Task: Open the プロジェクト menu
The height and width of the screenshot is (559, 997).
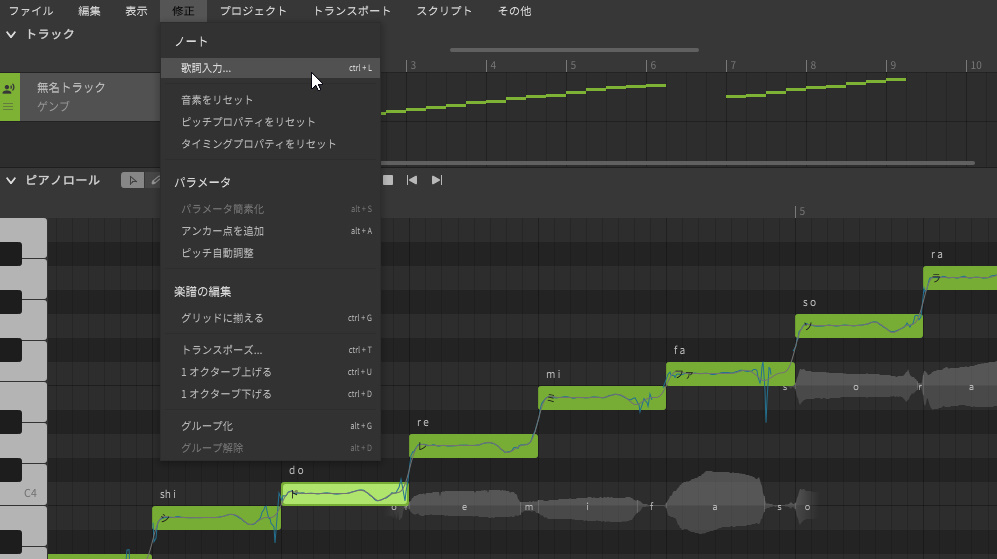Action: click(253, 11)
